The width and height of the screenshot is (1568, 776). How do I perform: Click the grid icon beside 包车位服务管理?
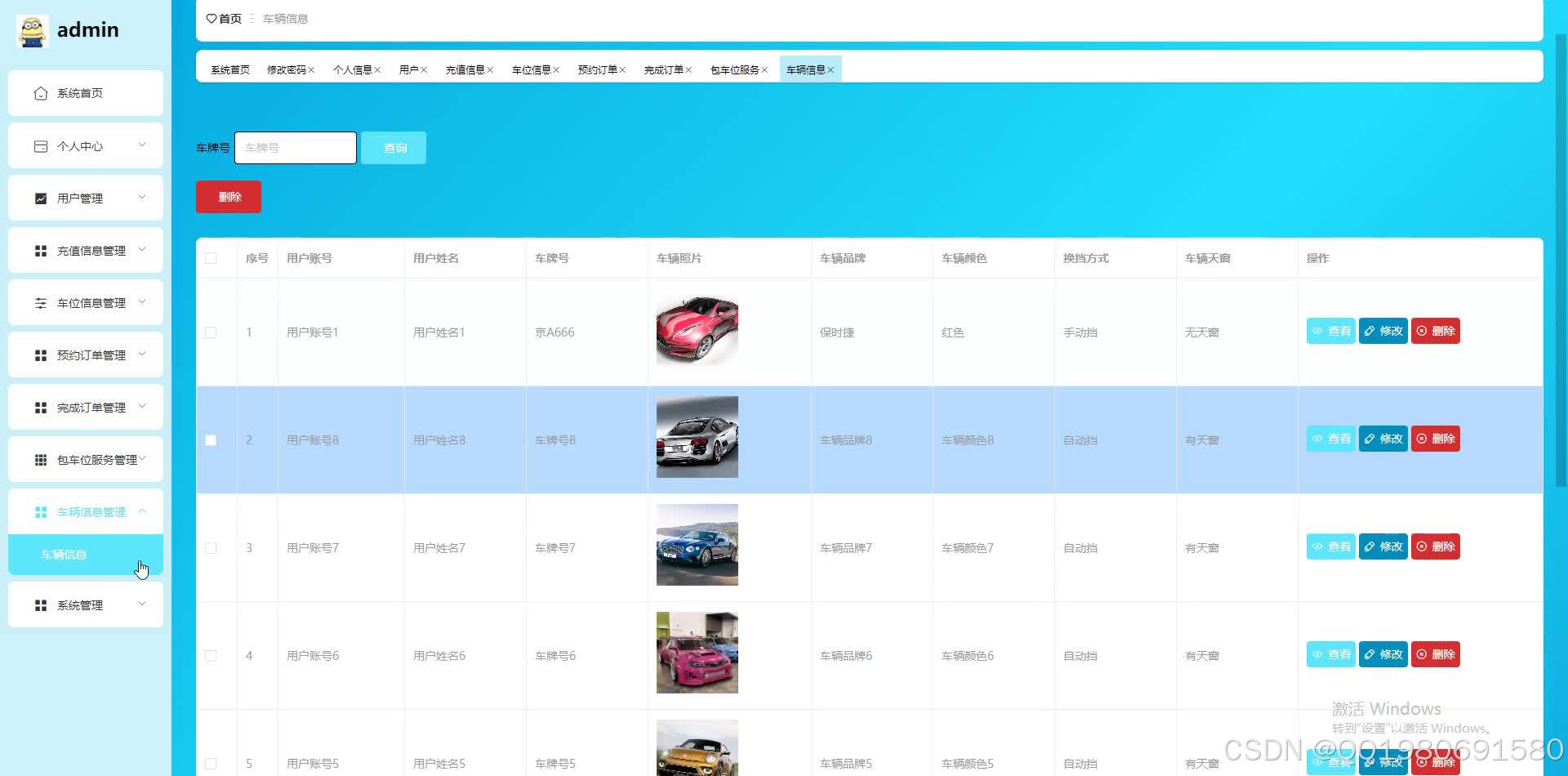41,460
